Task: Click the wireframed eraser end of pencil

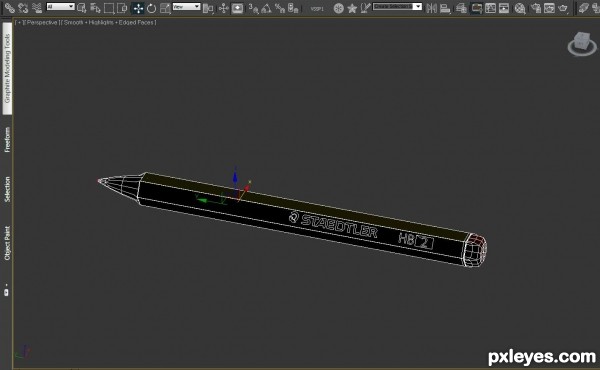Action: click(x=474, y=250)
